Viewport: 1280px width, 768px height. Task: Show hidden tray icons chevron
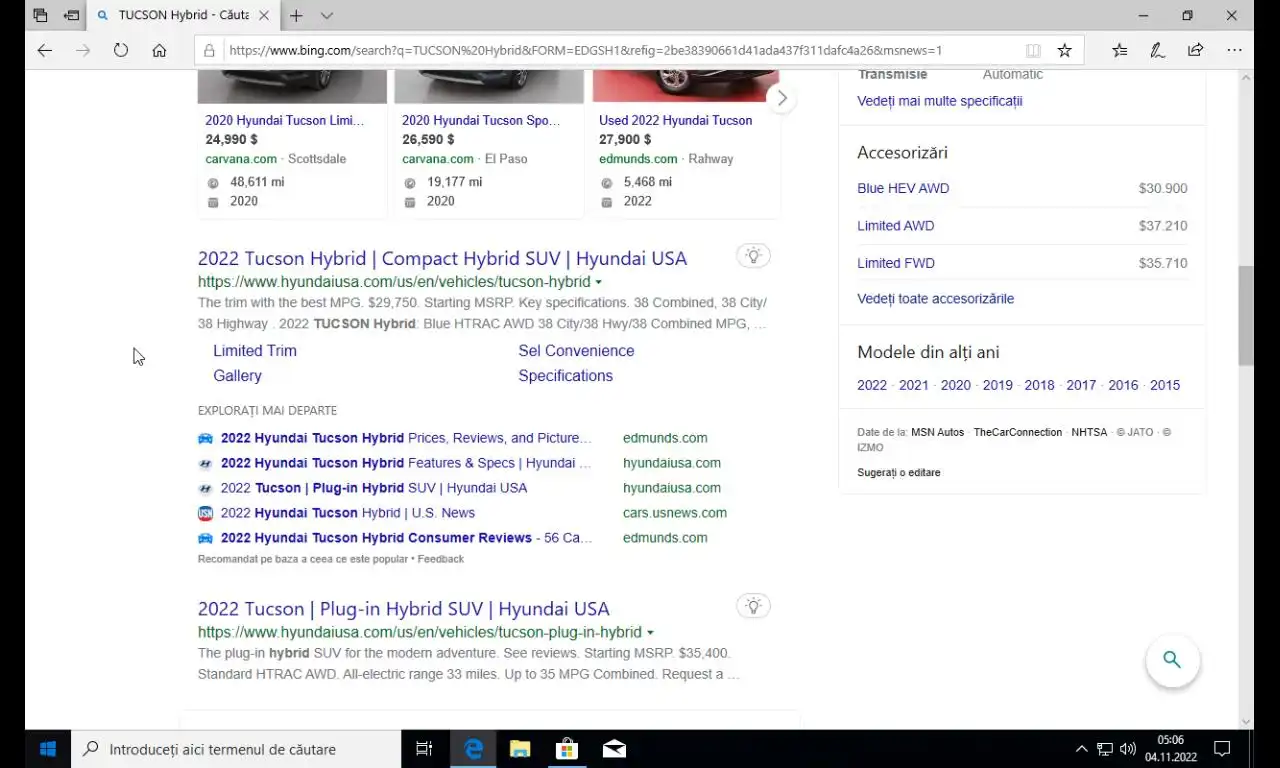click(1081, 749)
